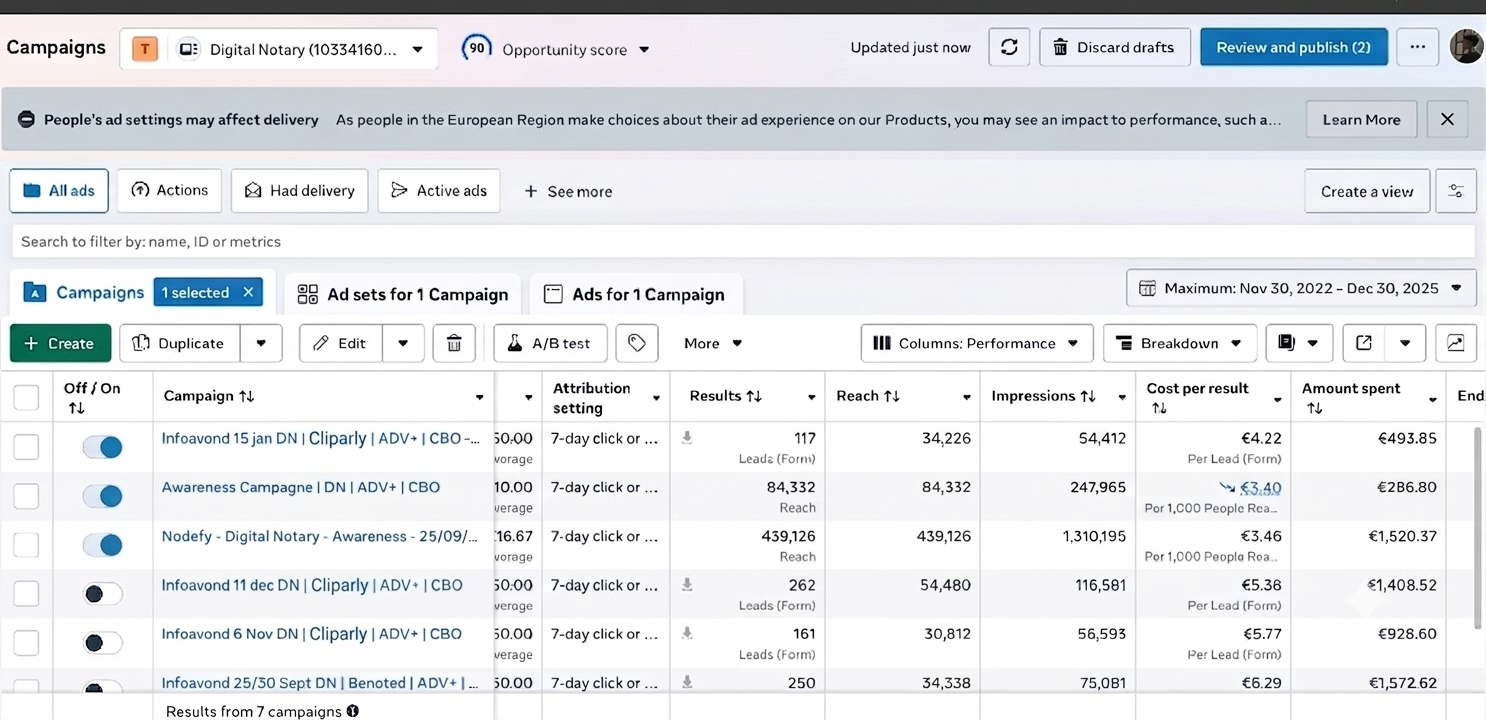
Task: Open the Digital Notary account dropdown
Action: pos(279,49)
